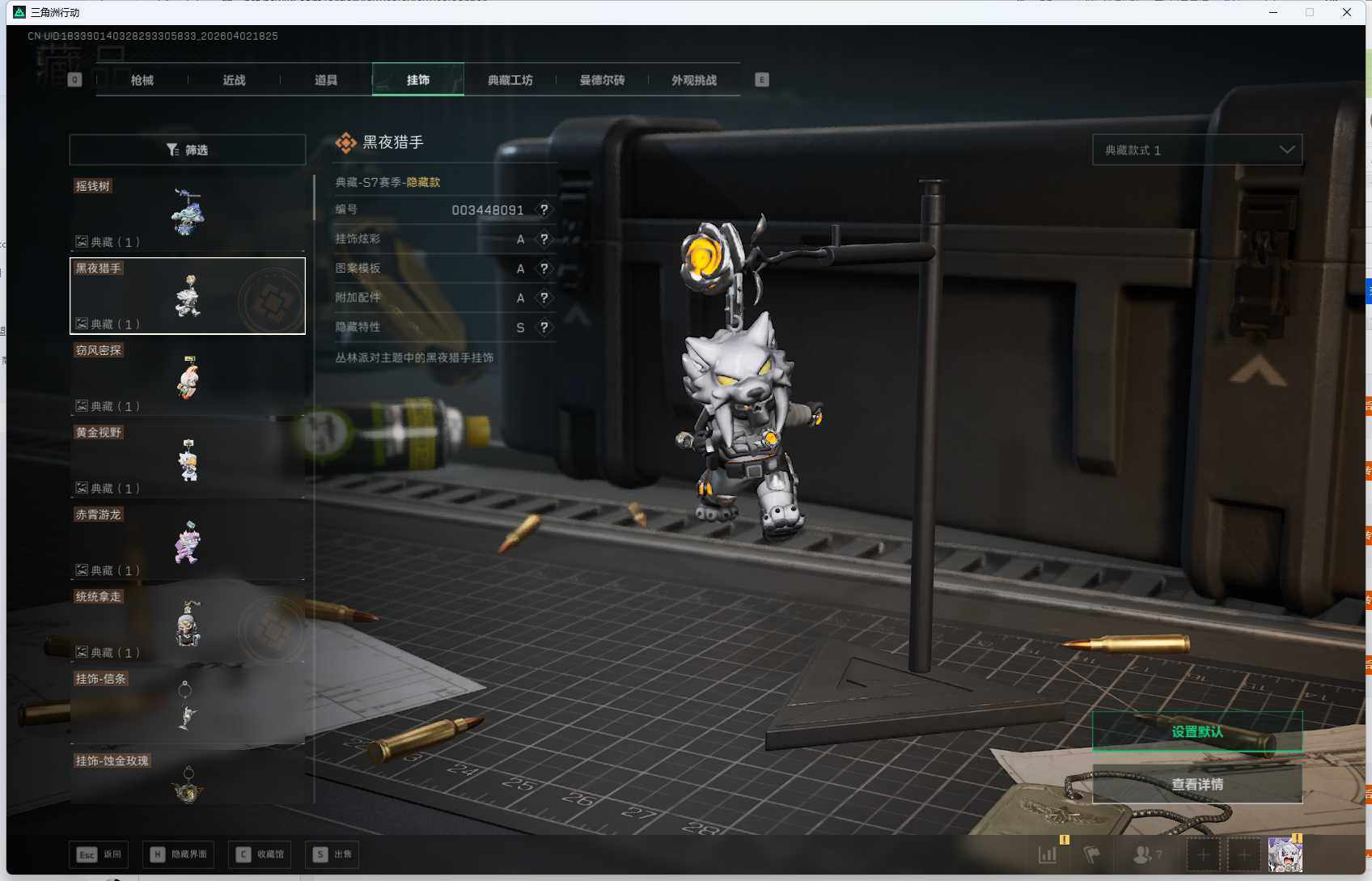Toggle interface visibility with 隐藏界面
1372x881 pixels.
pos(179,854)
